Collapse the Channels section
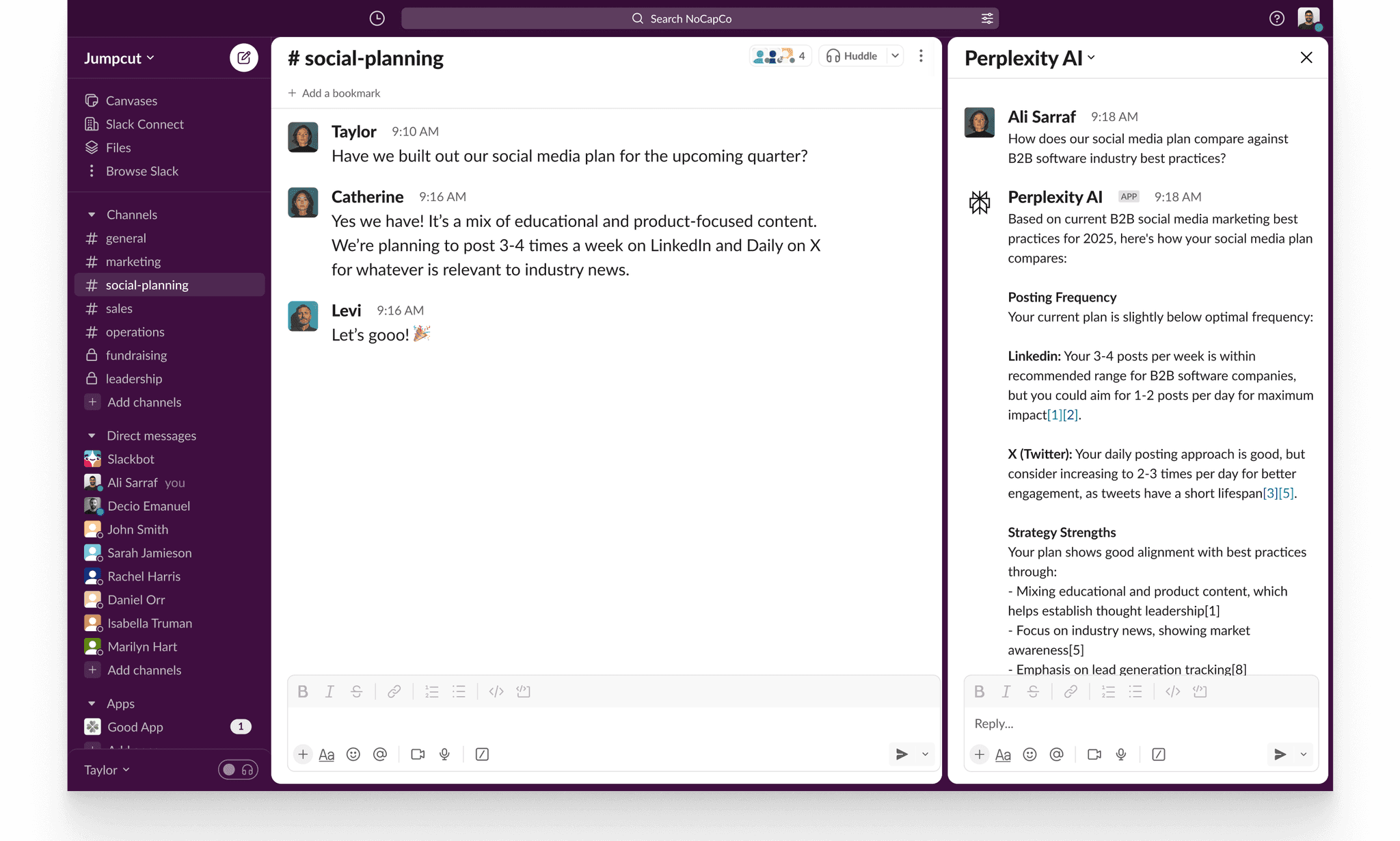This screenshot has height=841, width=1400. pyautogui.click(x=92, y=214)
